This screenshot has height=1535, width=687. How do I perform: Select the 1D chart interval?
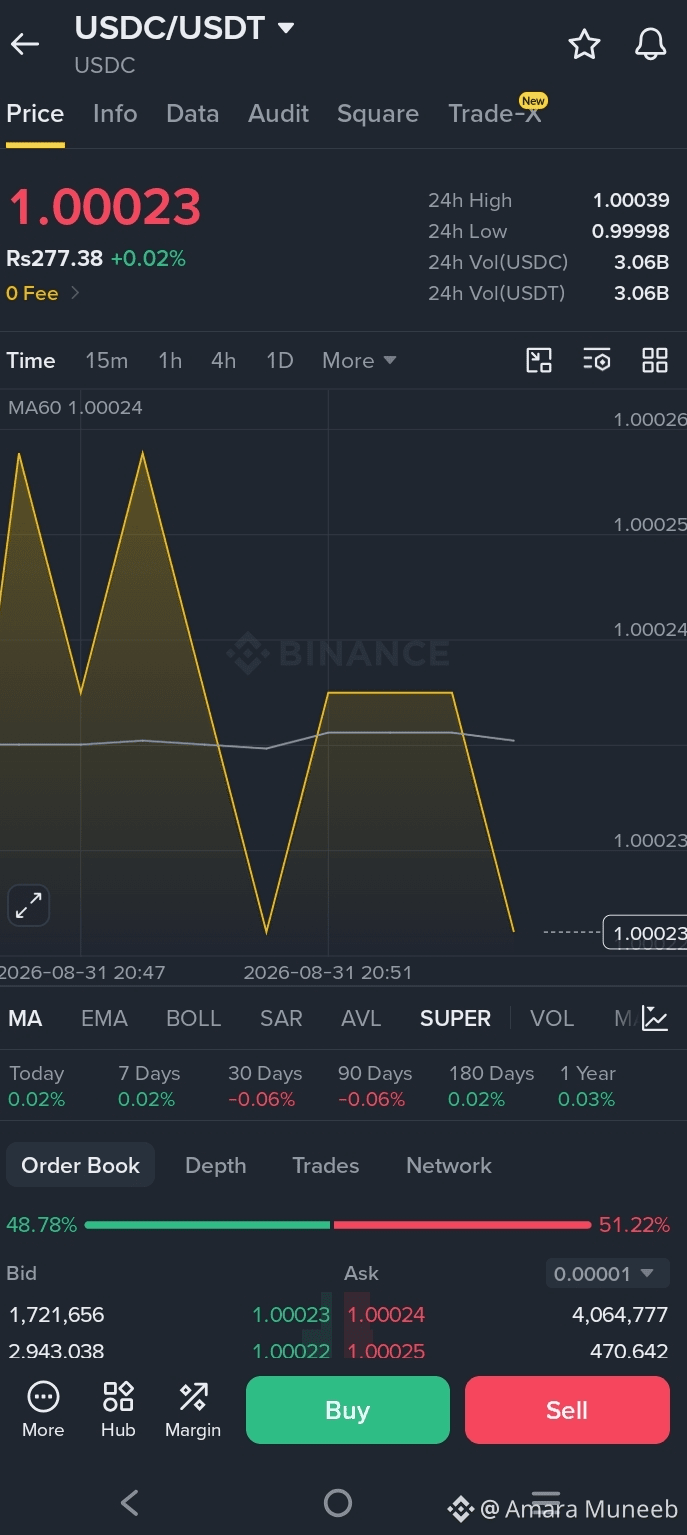[280, 361]
